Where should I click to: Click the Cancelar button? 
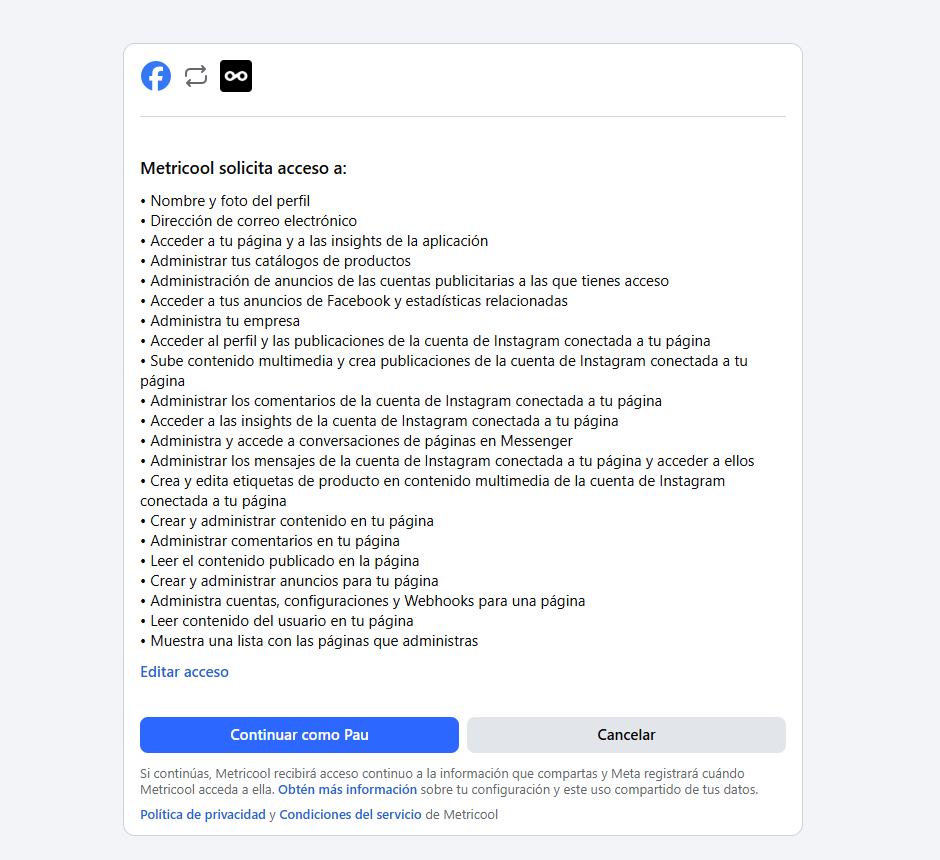[x=626, y=735]
